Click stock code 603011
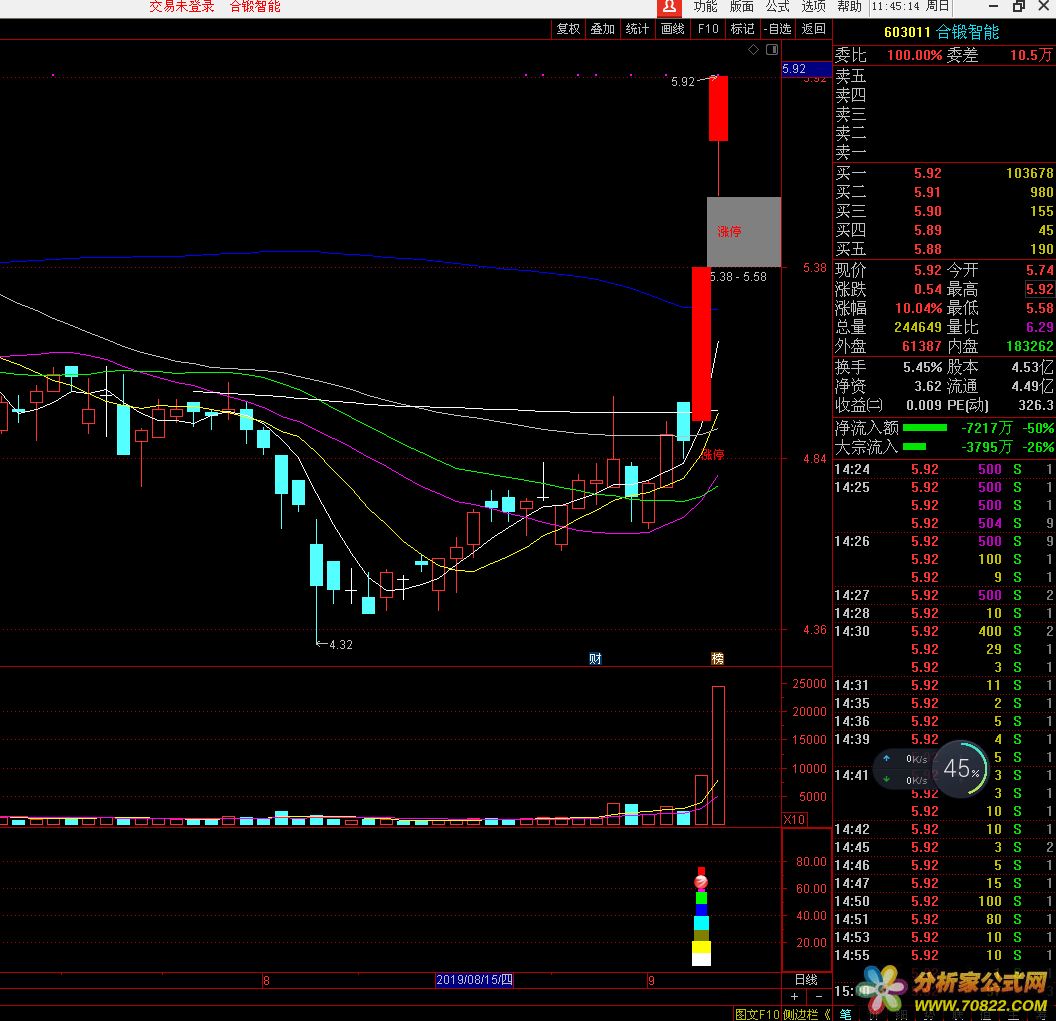1056x1021 pixels. coord(907,32)
